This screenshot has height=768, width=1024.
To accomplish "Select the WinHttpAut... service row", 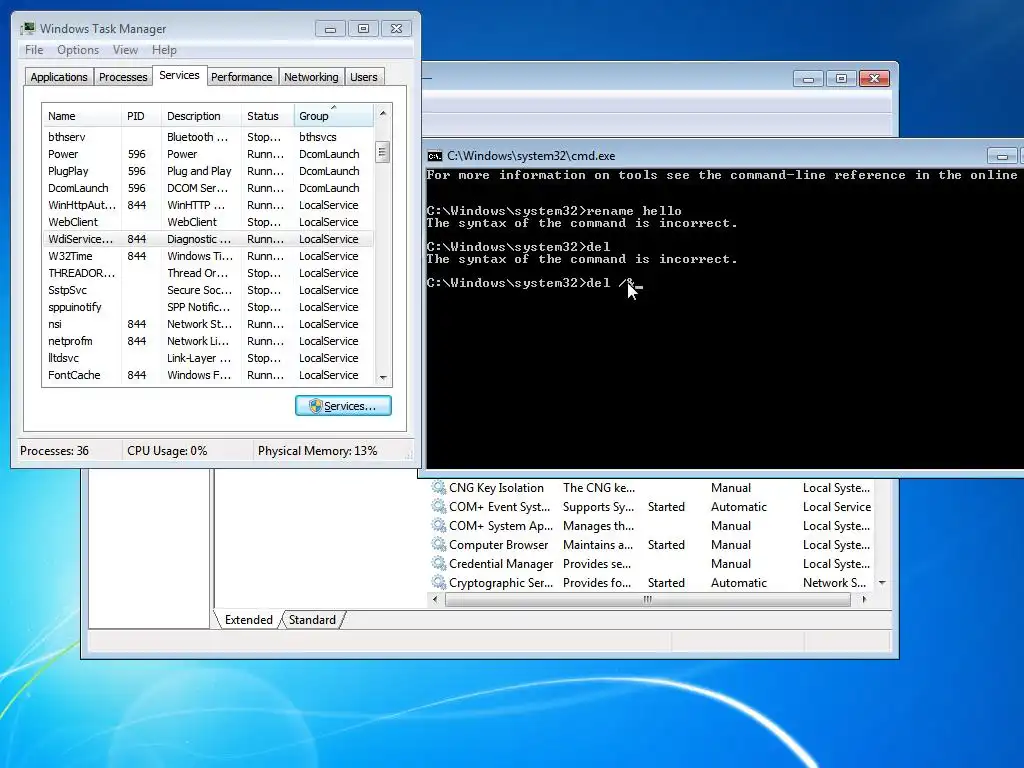I will click(x=208, y=205).
